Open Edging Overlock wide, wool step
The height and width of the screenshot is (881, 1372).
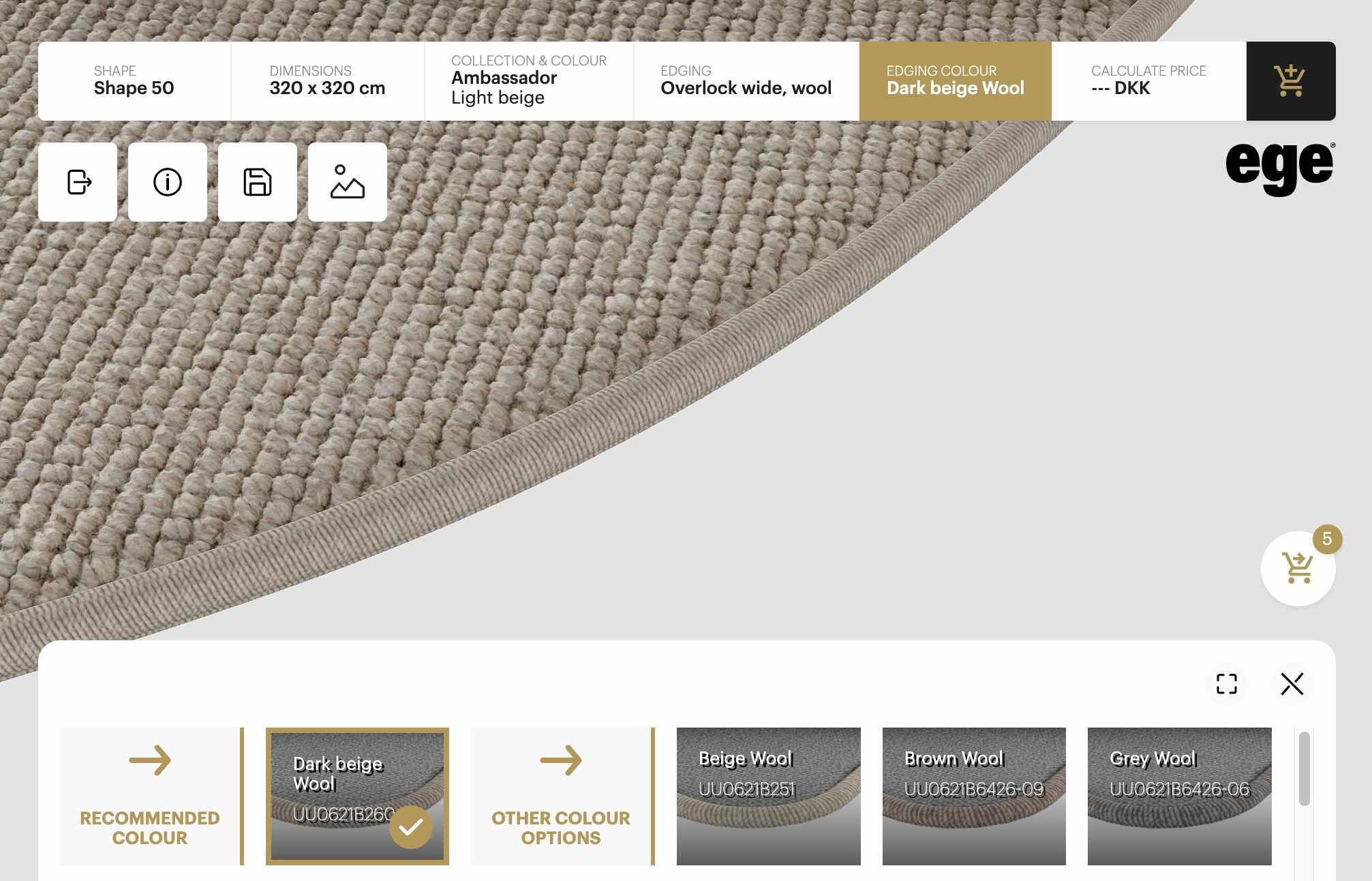pyautogui.click(x=746, y=81)
